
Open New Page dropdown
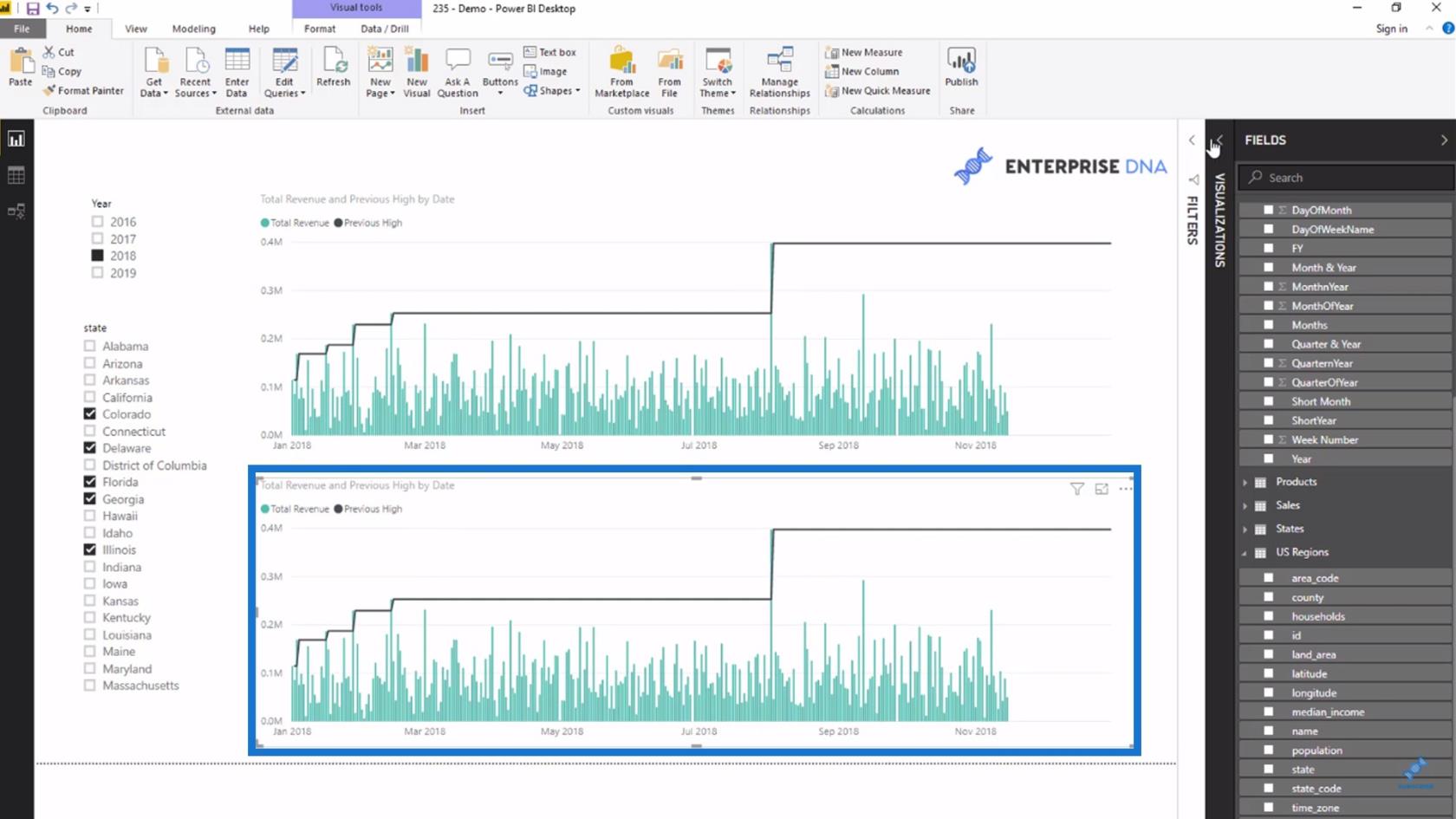pyautogui.click(x=380, y=73)
